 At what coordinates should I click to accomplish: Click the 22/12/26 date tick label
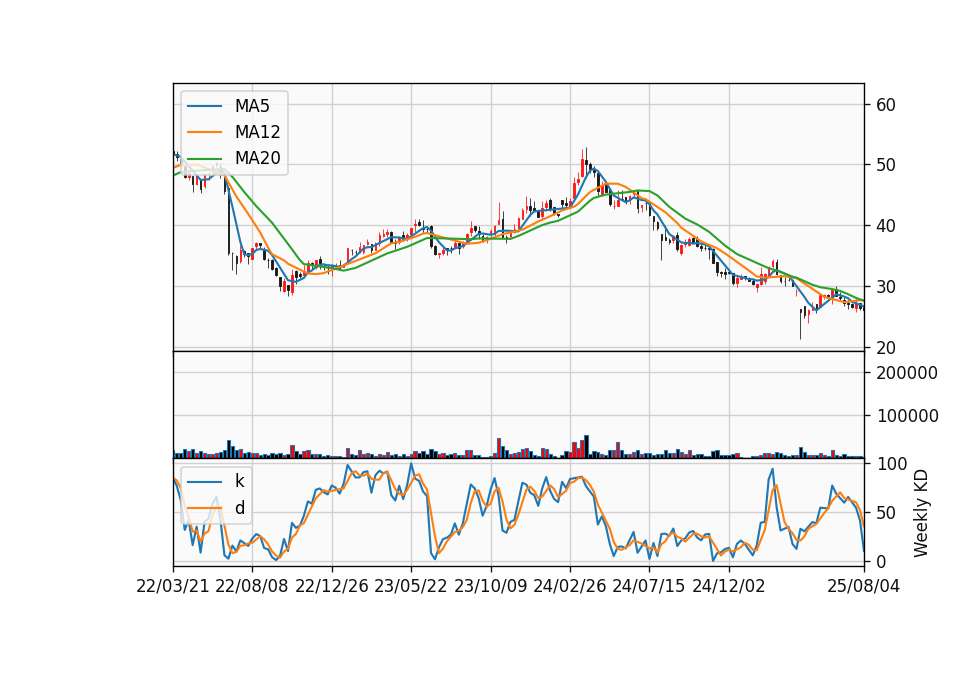point(332,587)
